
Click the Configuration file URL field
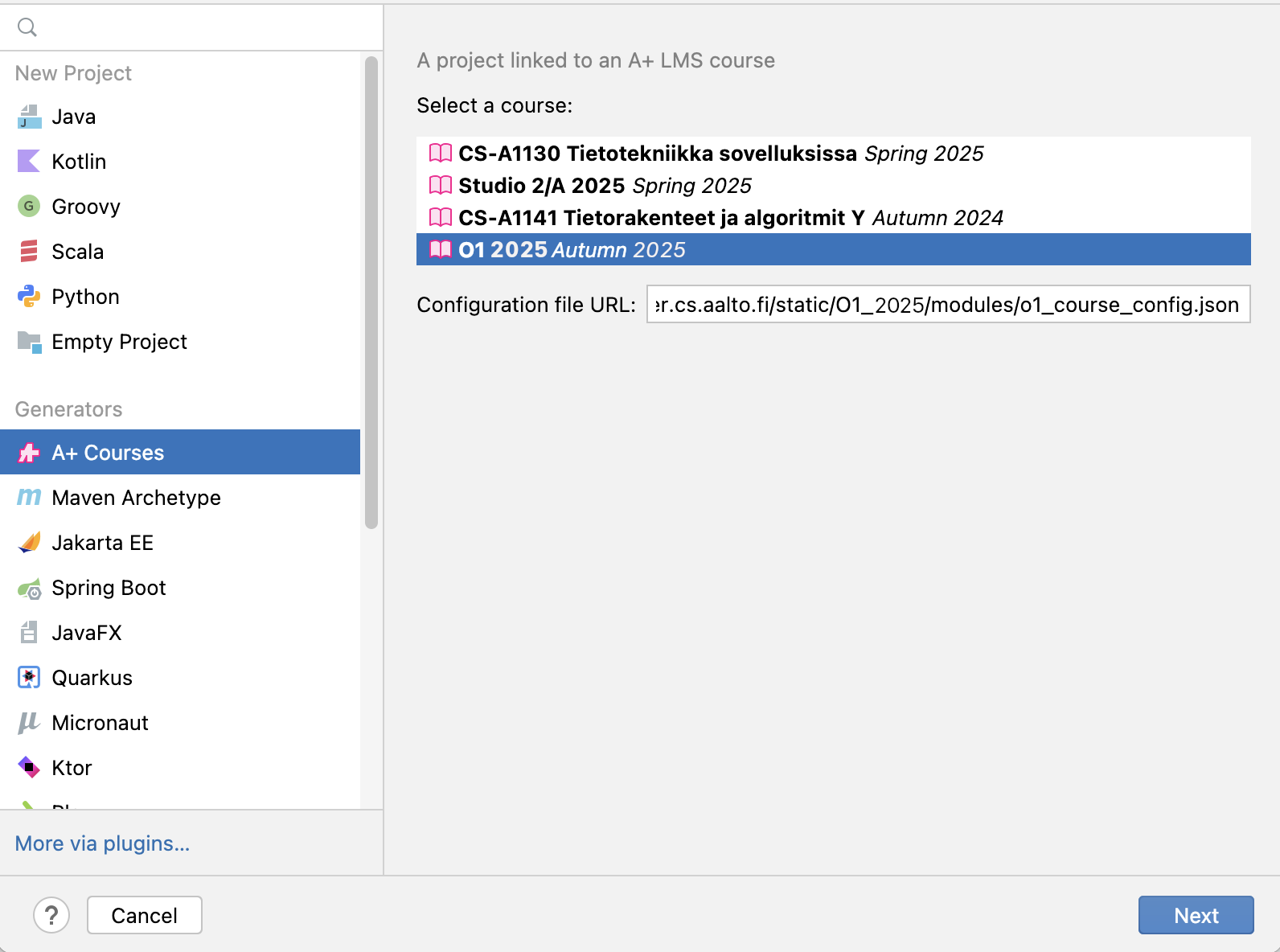click(947, 305)
